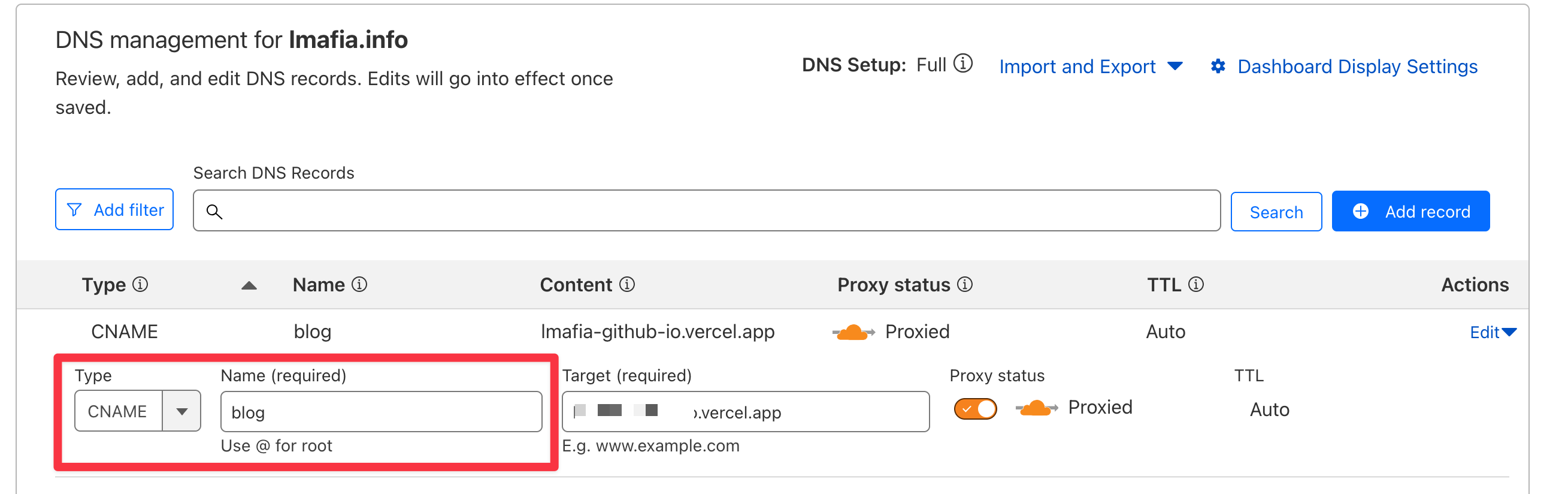Click the Content column info icon

click(627, 284)
